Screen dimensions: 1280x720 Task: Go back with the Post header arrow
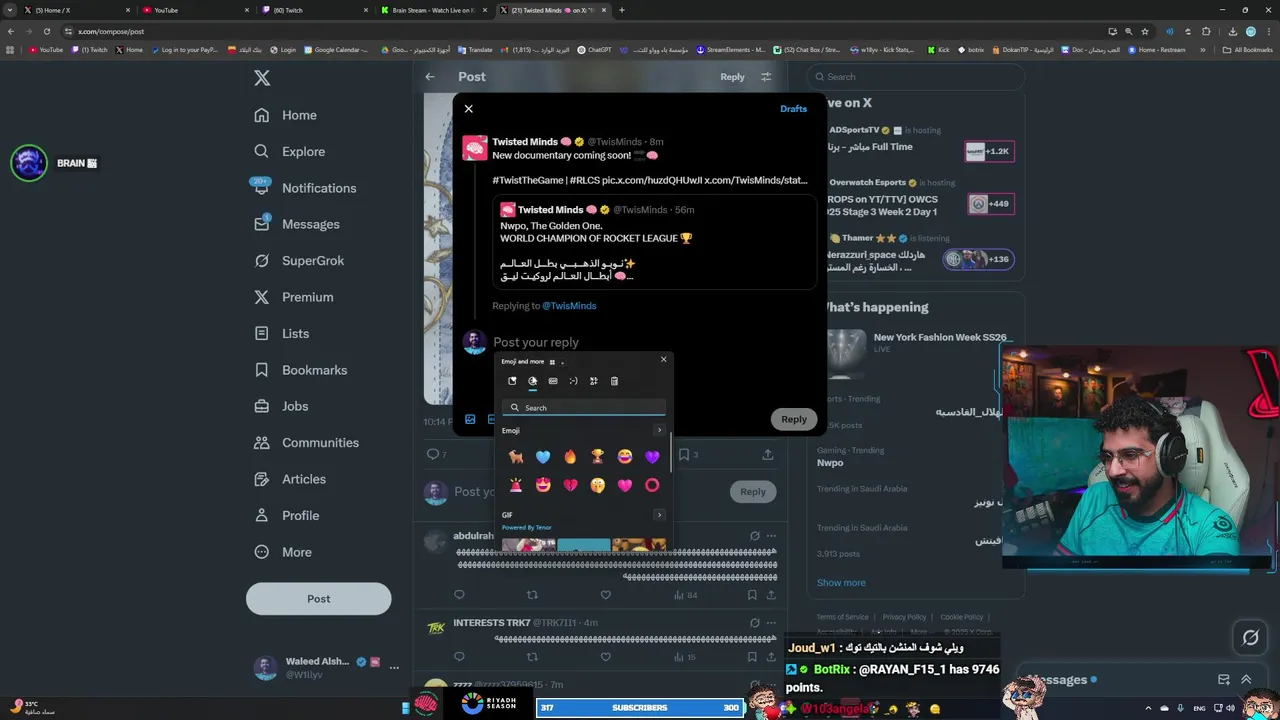coord(430,77)
